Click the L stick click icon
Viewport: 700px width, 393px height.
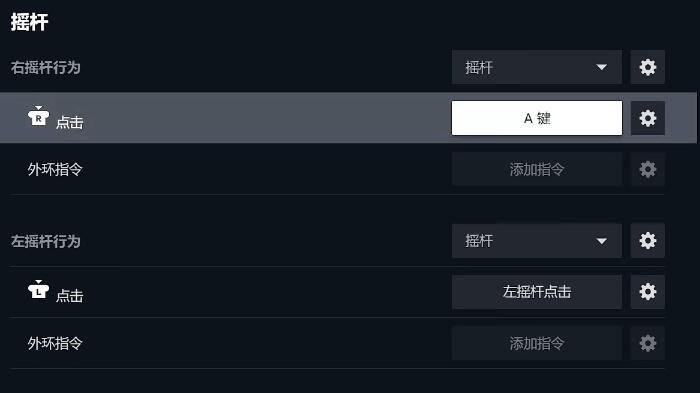(38, 289)
